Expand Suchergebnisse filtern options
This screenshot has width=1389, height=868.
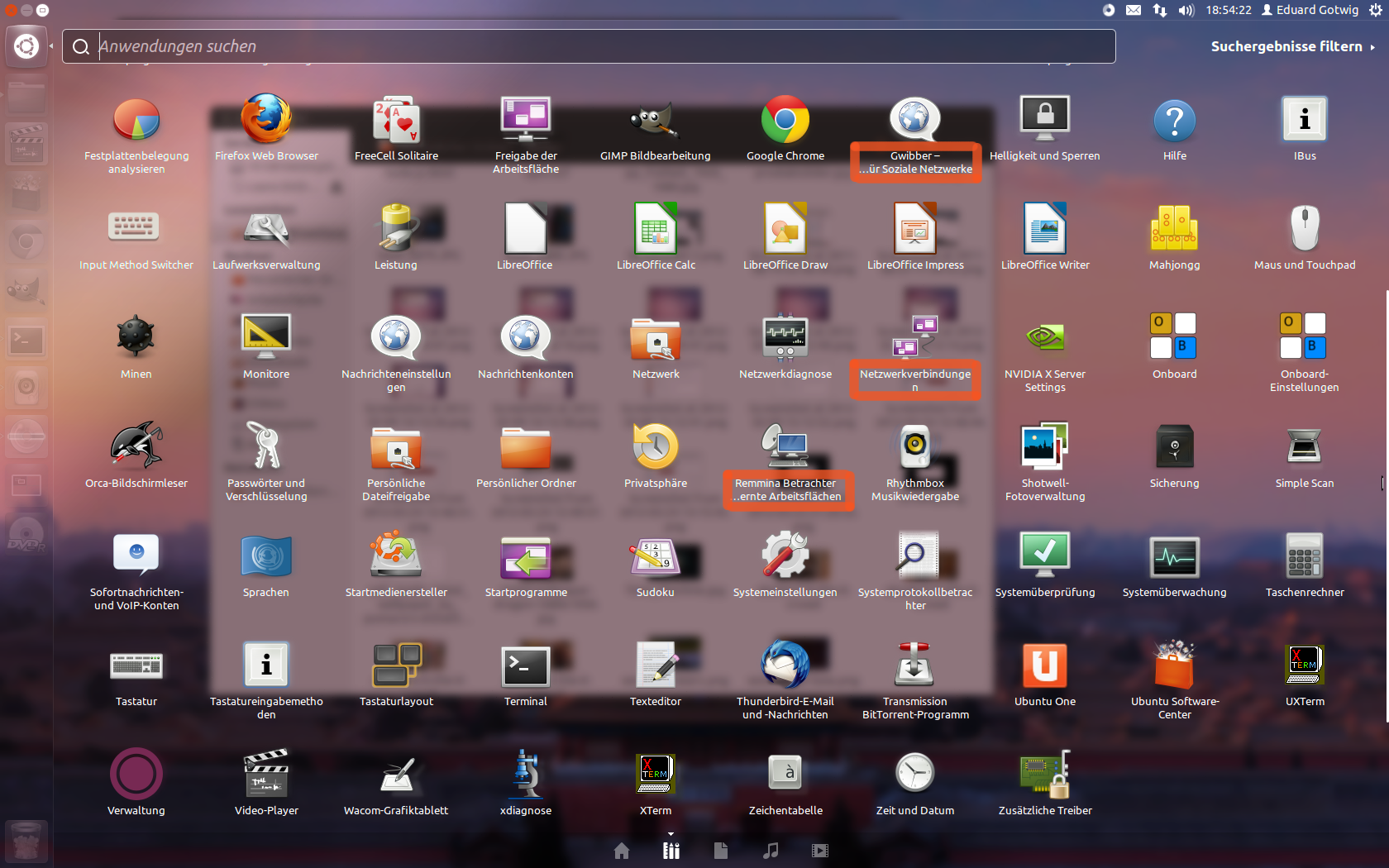(1292, 47)
